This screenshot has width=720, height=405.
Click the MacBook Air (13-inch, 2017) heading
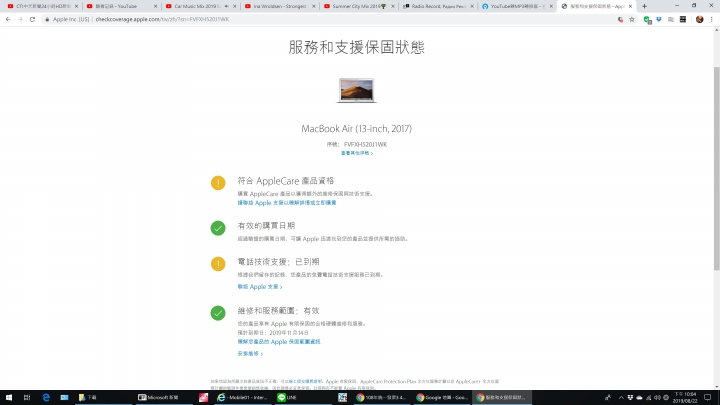tap(356, 129)
